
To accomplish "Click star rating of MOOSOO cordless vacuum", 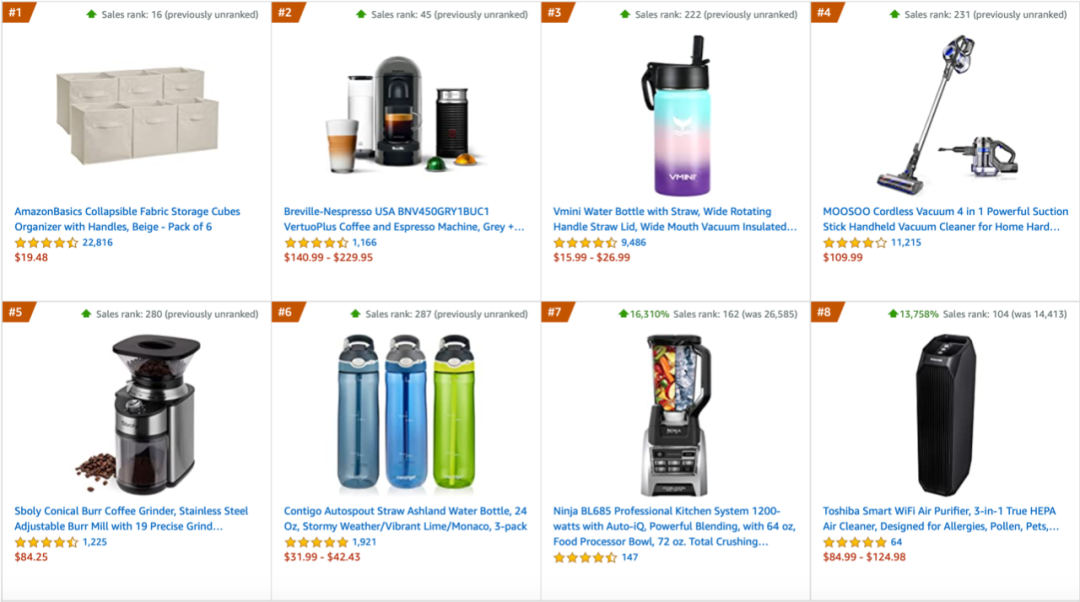I will (854, 243).
